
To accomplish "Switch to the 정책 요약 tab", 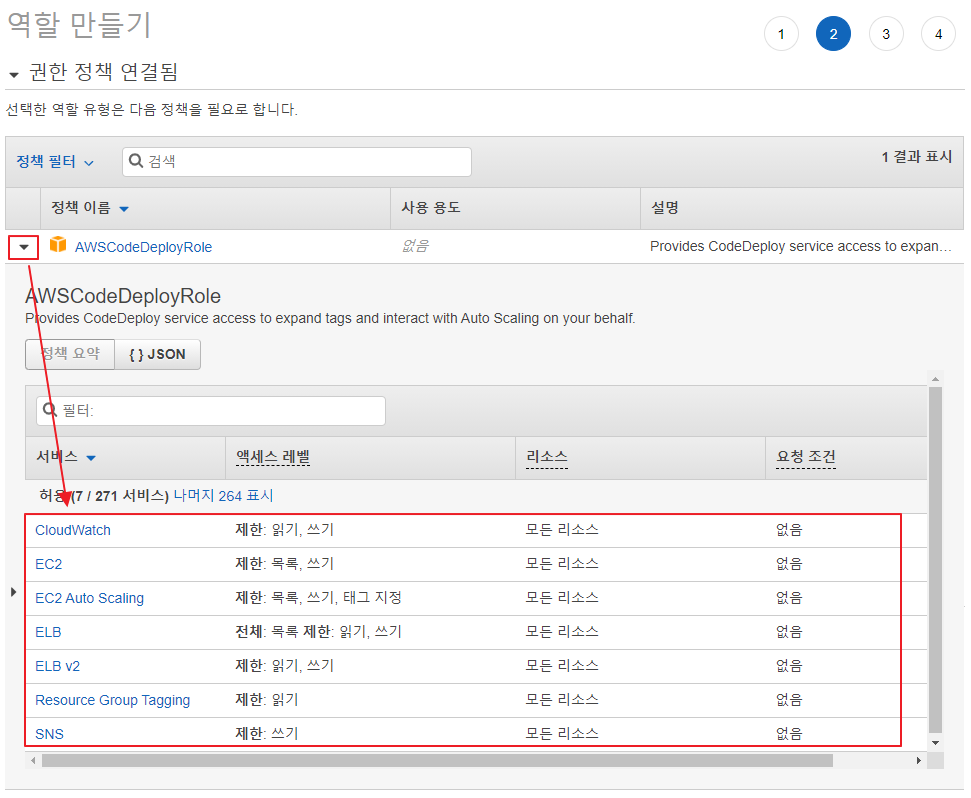I will coord(70,354).
